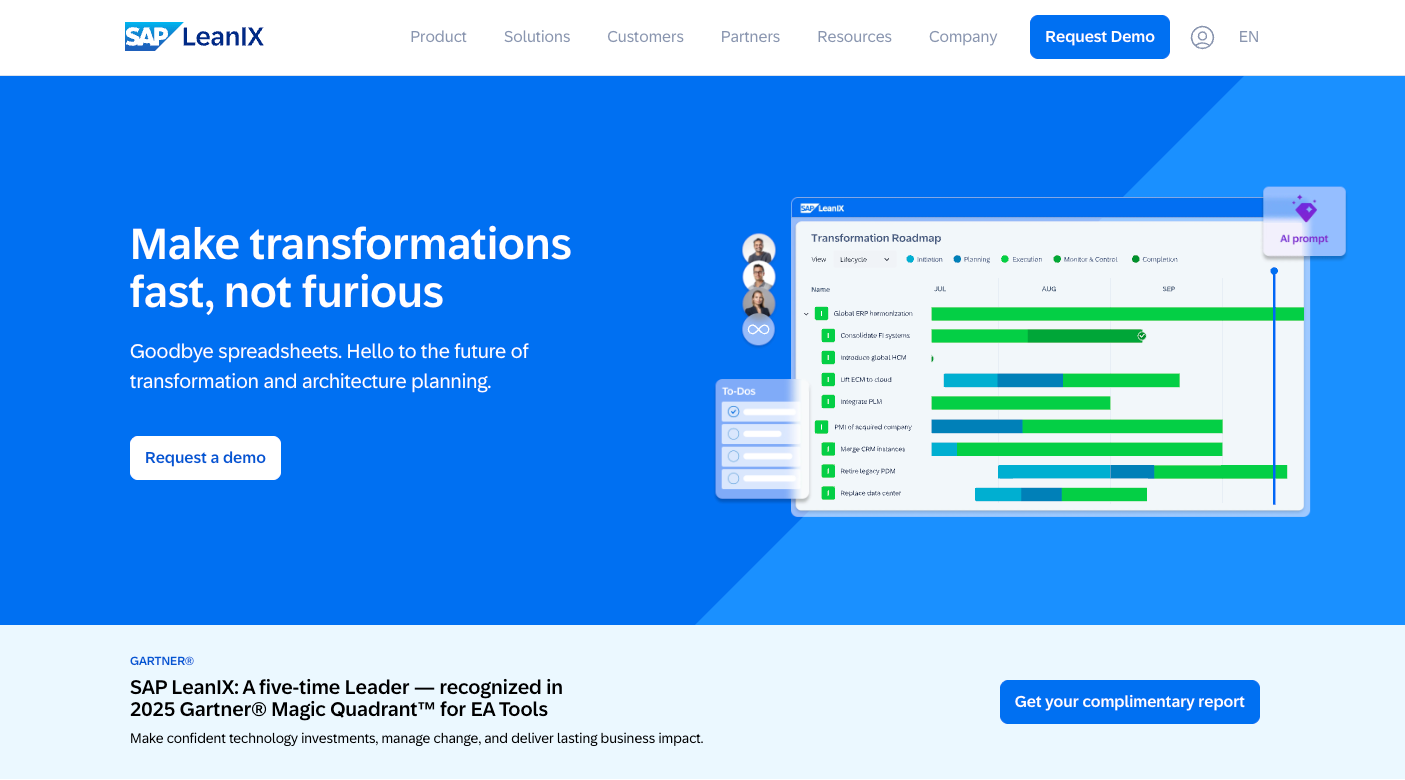The image size is (1405, 780).
Task: Select the top bearded man avatar
Action: (x=759, y=250)
